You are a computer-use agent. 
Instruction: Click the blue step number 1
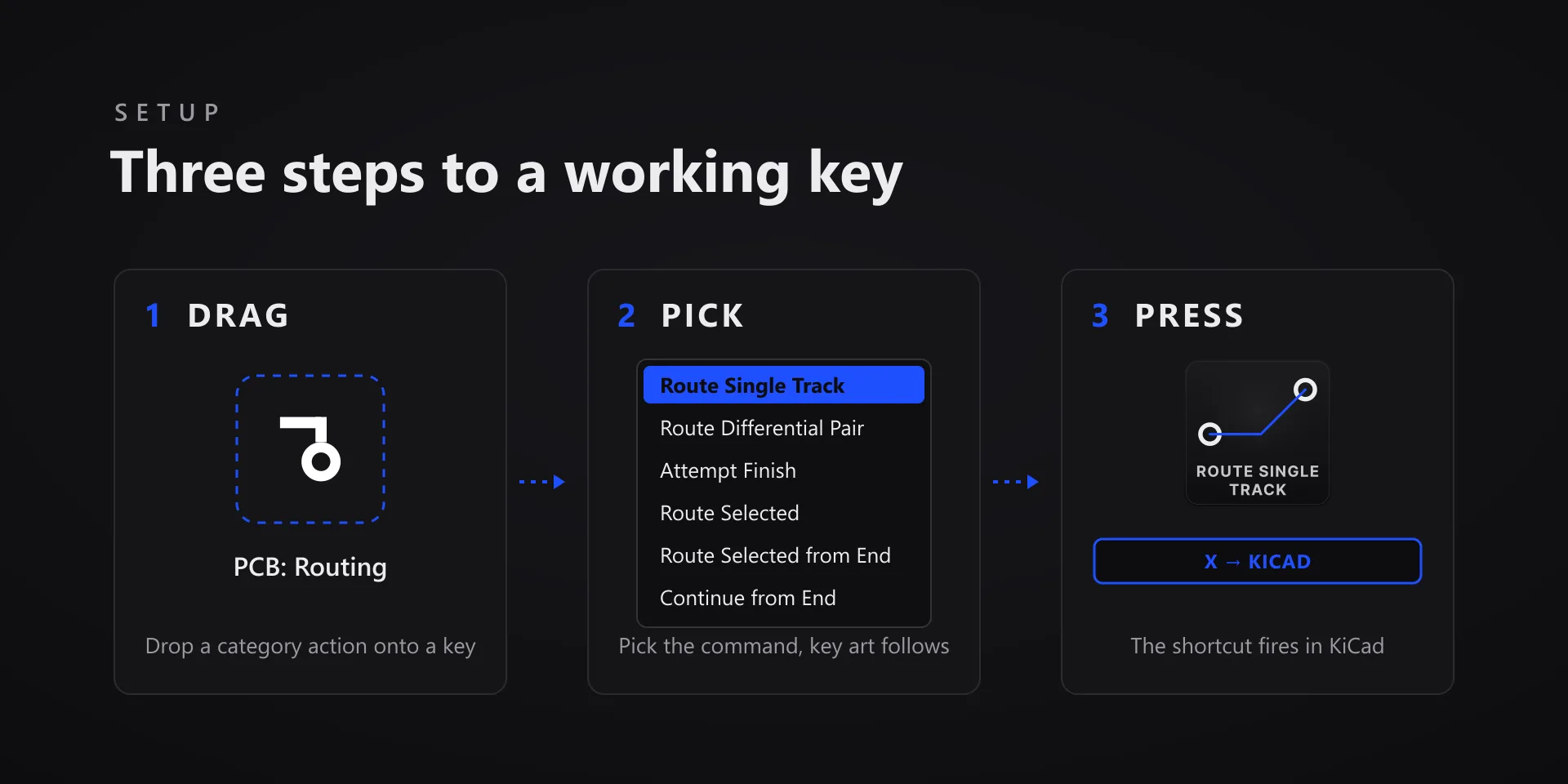point(153,315)
